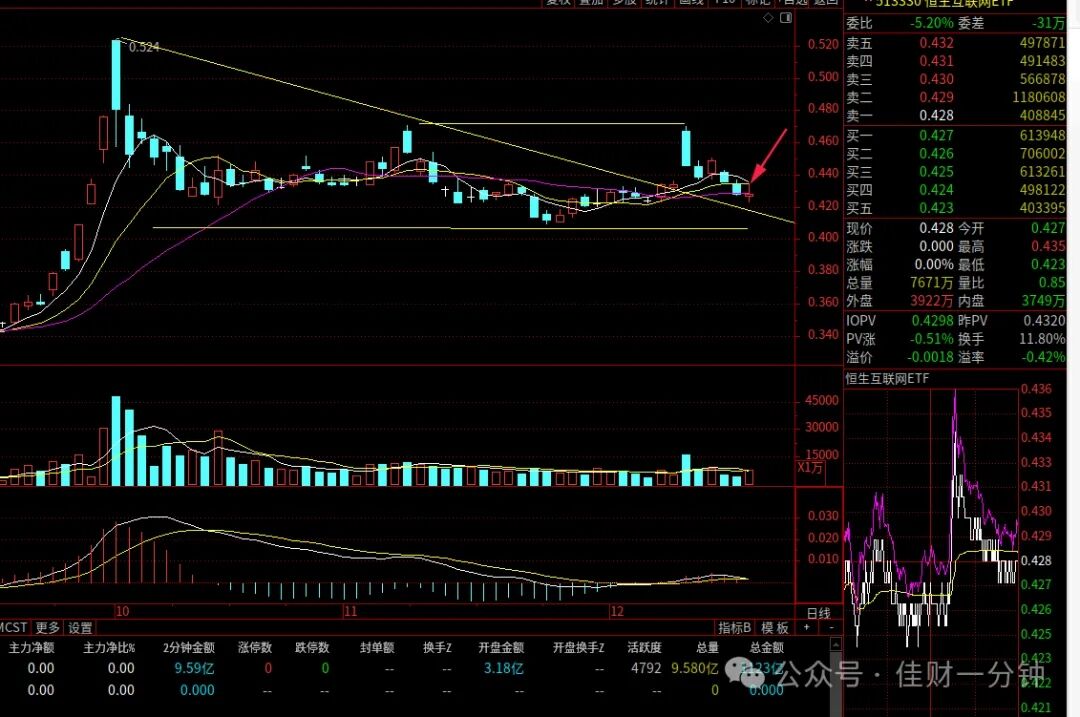Click the 4792 activity value
This screenshot has width=1080, height=717.
(x=646, y=668)
